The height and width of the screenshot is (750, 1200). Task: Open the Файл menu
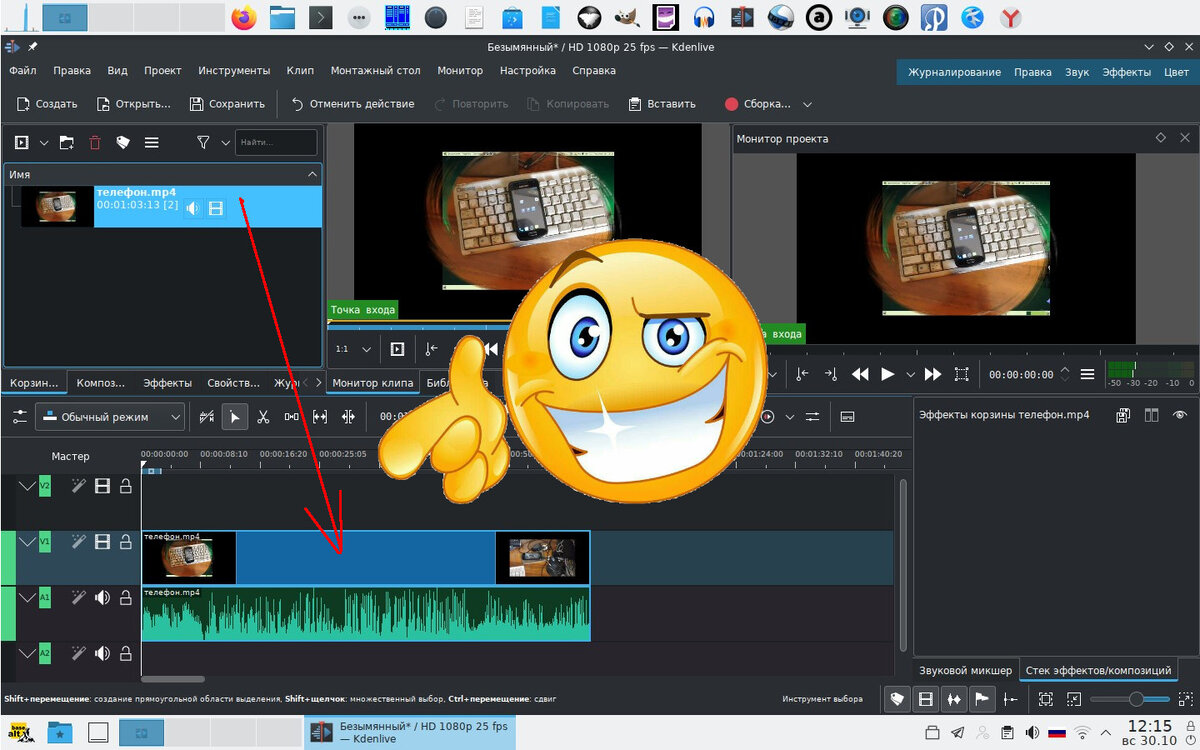tap(23, 71)
